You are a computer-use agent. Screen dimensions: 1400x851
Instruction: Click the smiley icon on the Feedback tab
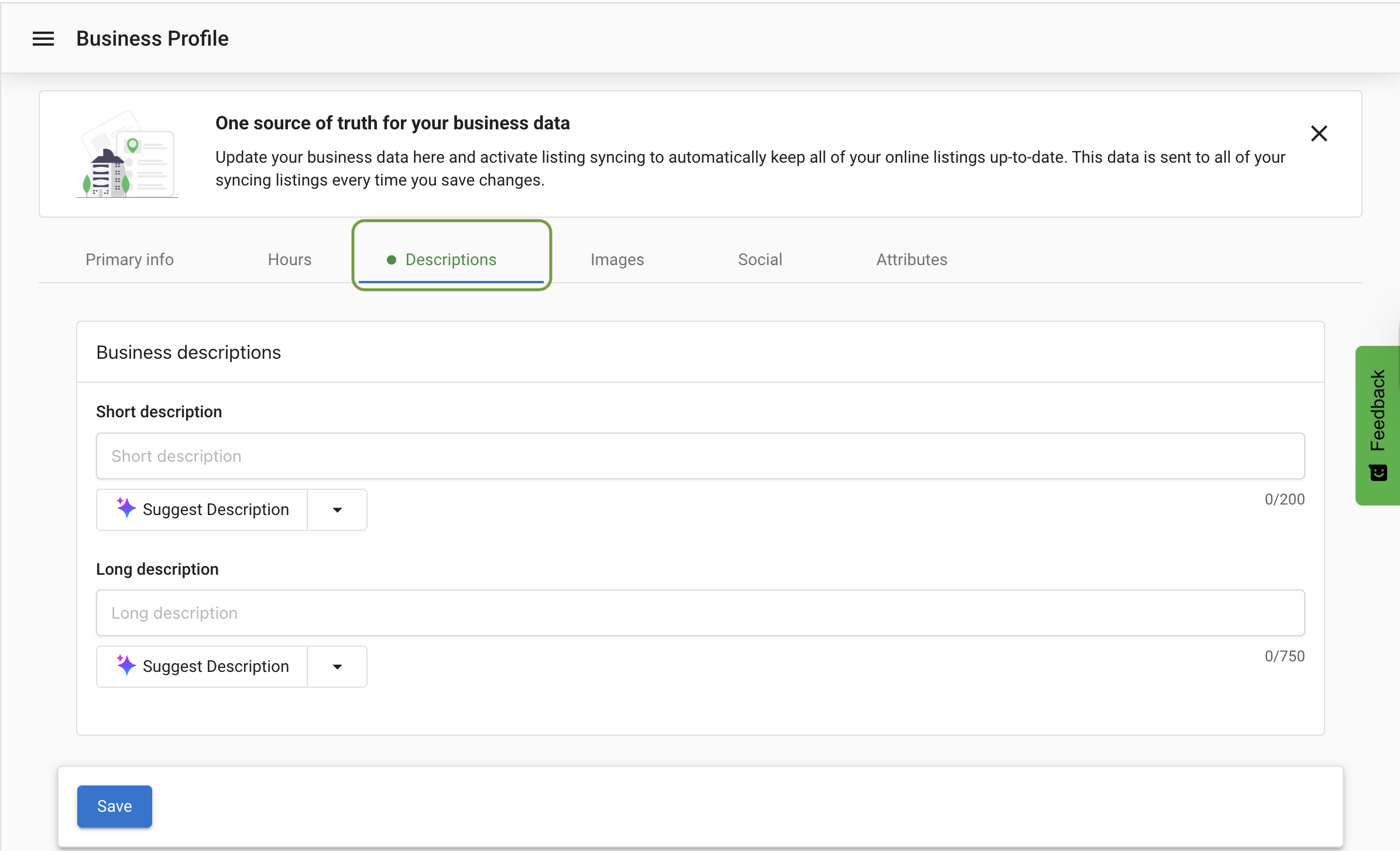[x=1378, y=472]
